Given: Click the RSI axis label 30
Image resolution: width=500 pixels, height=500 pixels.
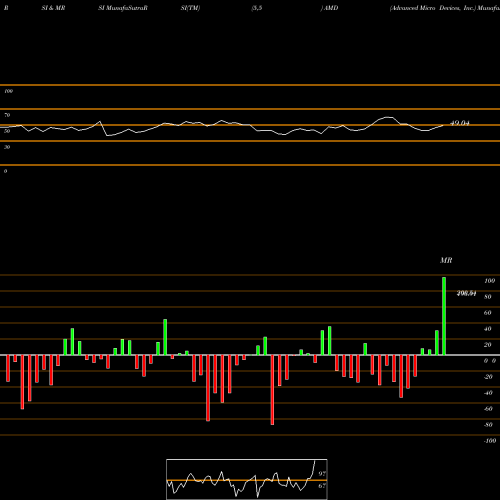Looking at the screenshot, I should [x=7, y=147].
